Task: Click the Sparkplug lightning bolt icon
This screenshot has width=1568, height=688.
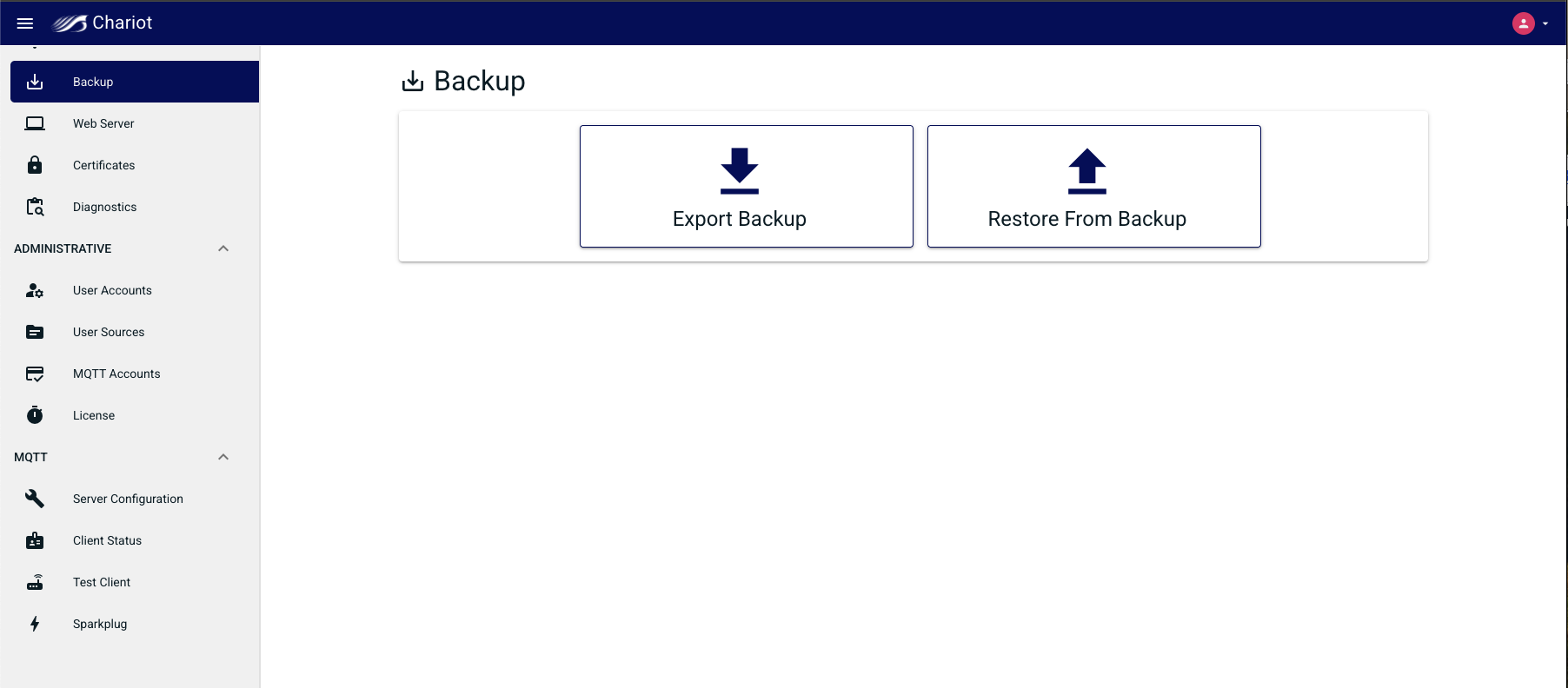Action: [35, 624]
